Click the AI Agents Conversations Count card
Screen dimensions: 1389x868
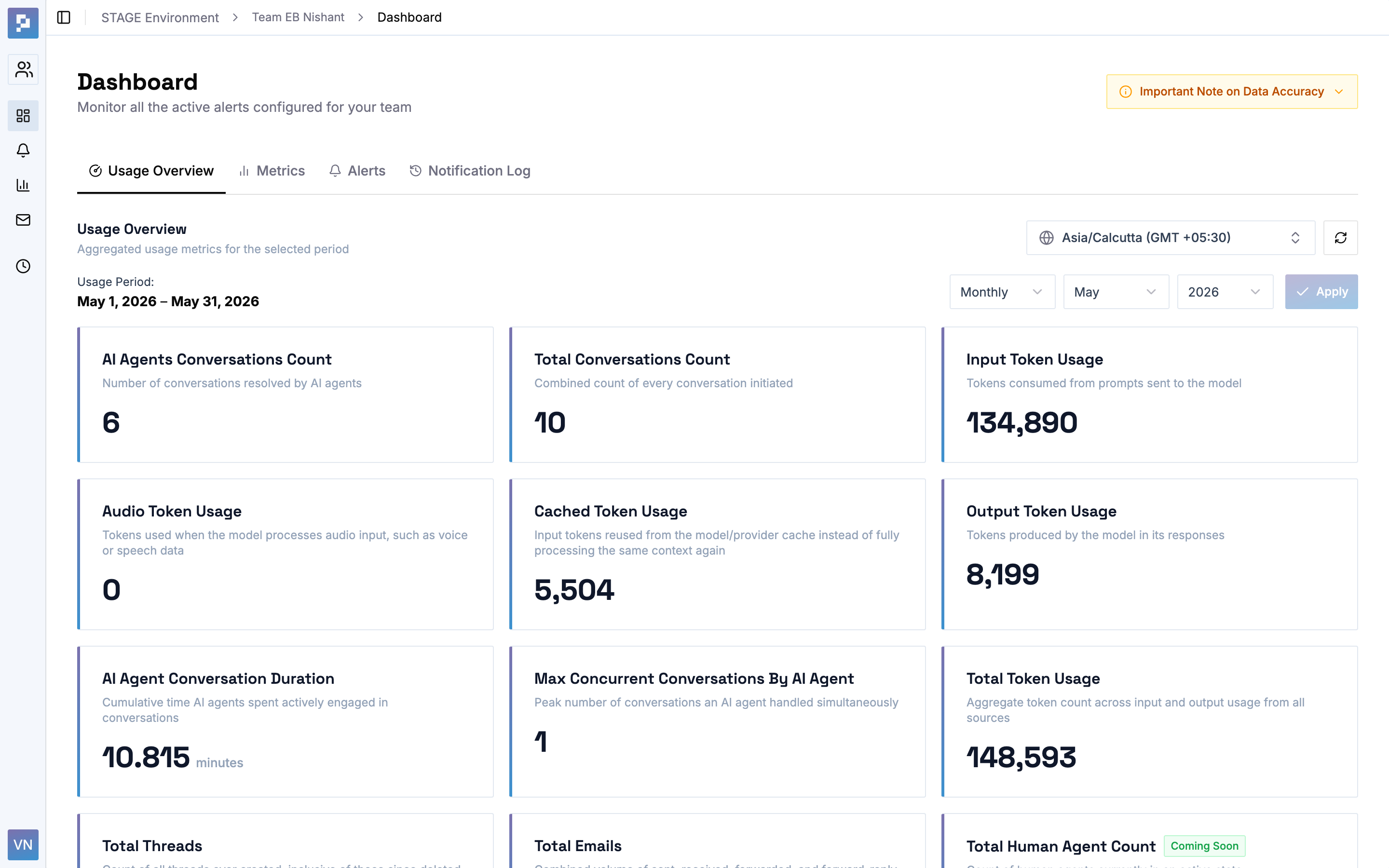pyautogui.click(x=285, y=395)
